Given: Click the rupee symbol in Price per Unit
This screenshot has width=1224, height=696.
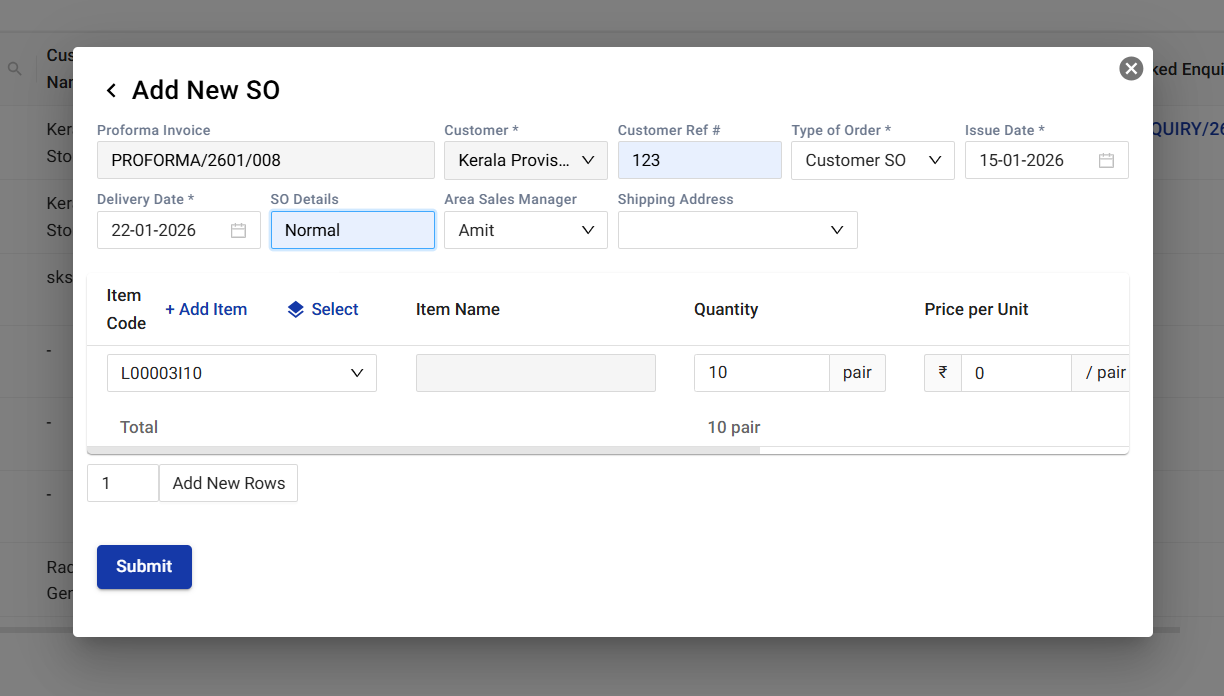Looking at the screenshot, I should point(942,373).
